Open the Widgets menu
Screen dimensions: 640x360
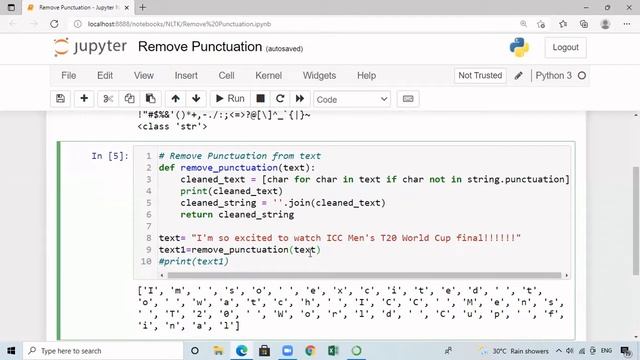(319, 76)
